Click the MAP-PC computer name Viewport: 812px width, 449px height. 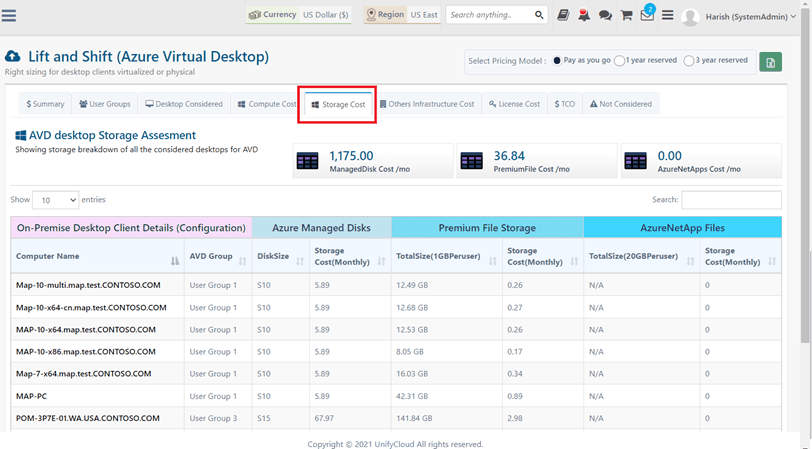31,396
